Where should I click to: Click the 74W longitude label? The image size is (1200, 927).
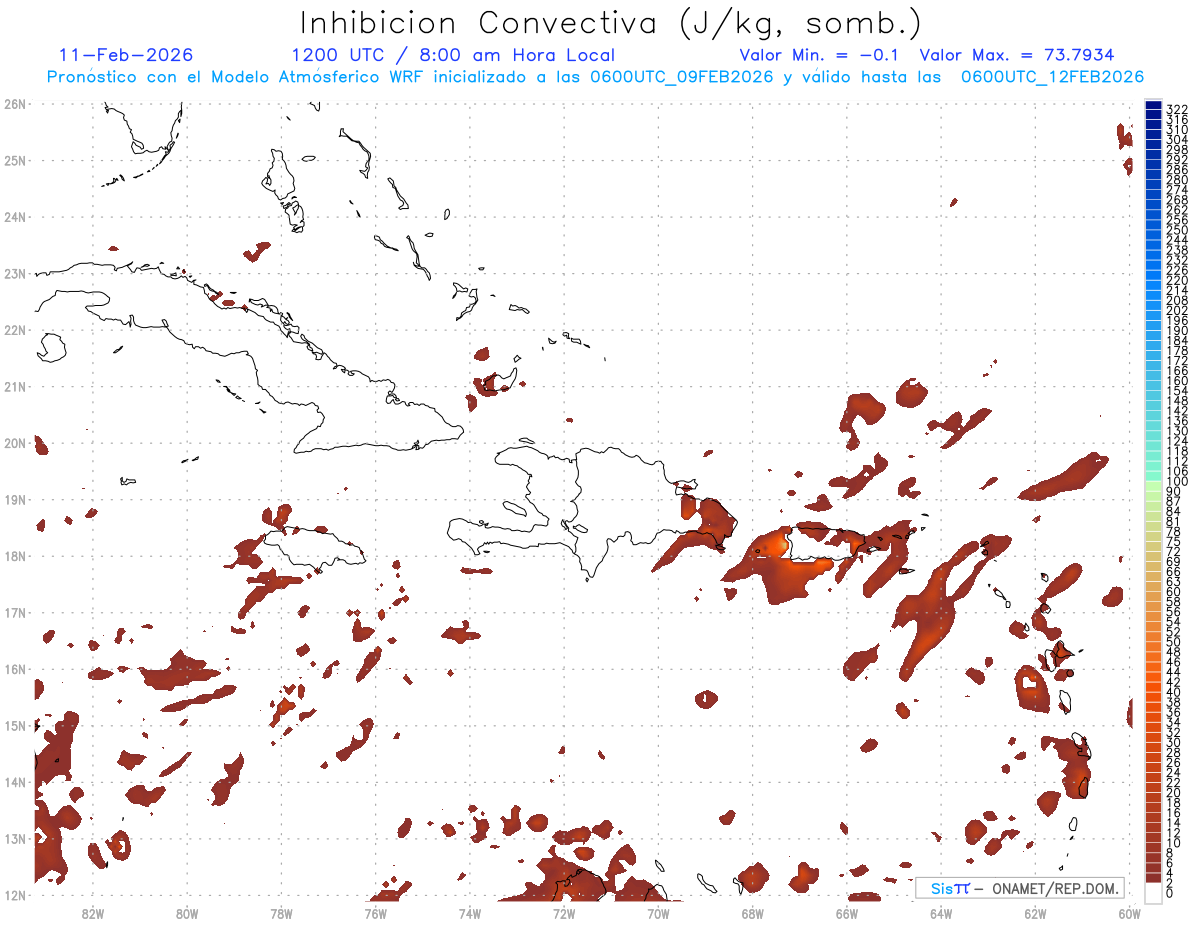pos(470,913)
